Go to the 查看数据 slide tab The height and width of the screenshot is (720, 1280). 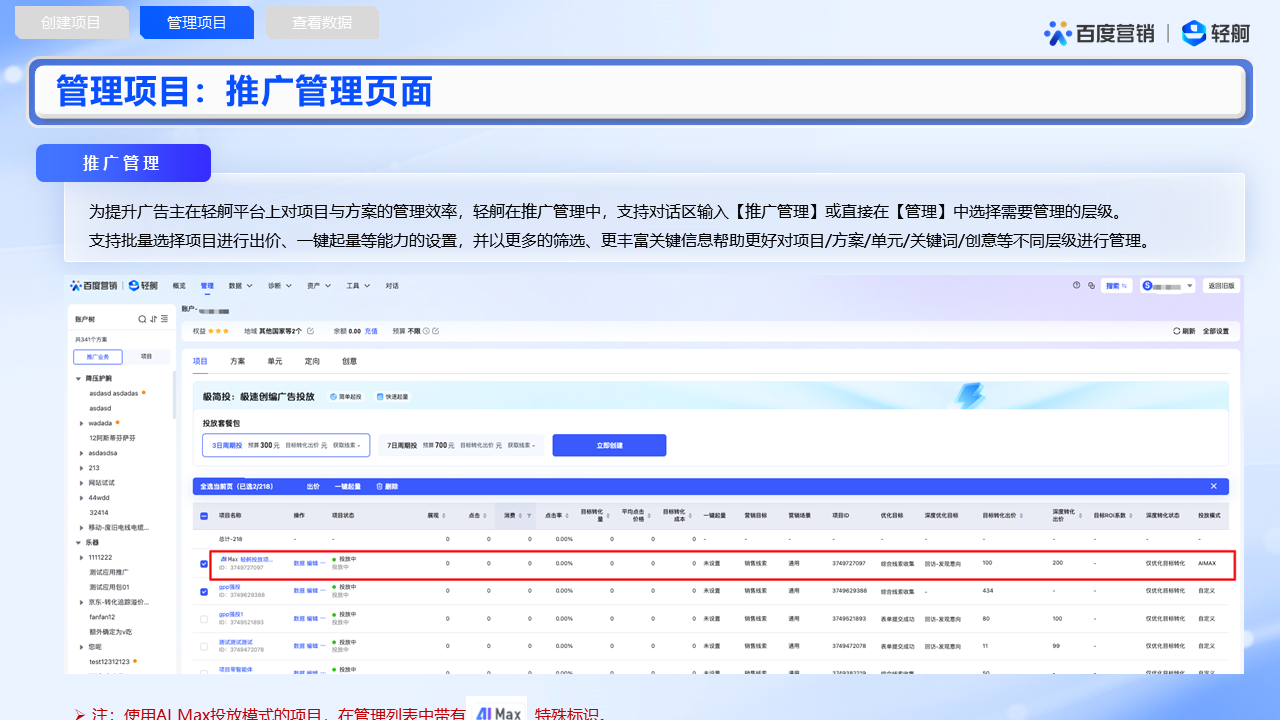tap(322, 22)
